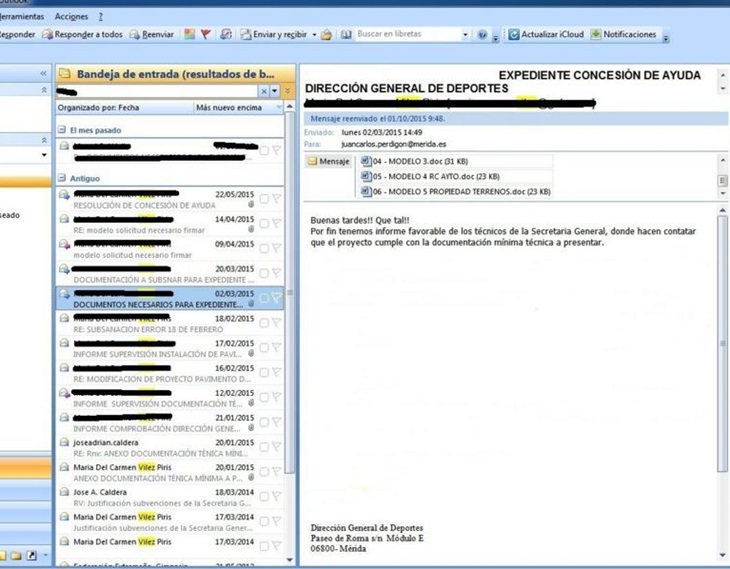Open the Enviar y recibir dropdown arrow
730x569 pixels.
coord(314,35)
